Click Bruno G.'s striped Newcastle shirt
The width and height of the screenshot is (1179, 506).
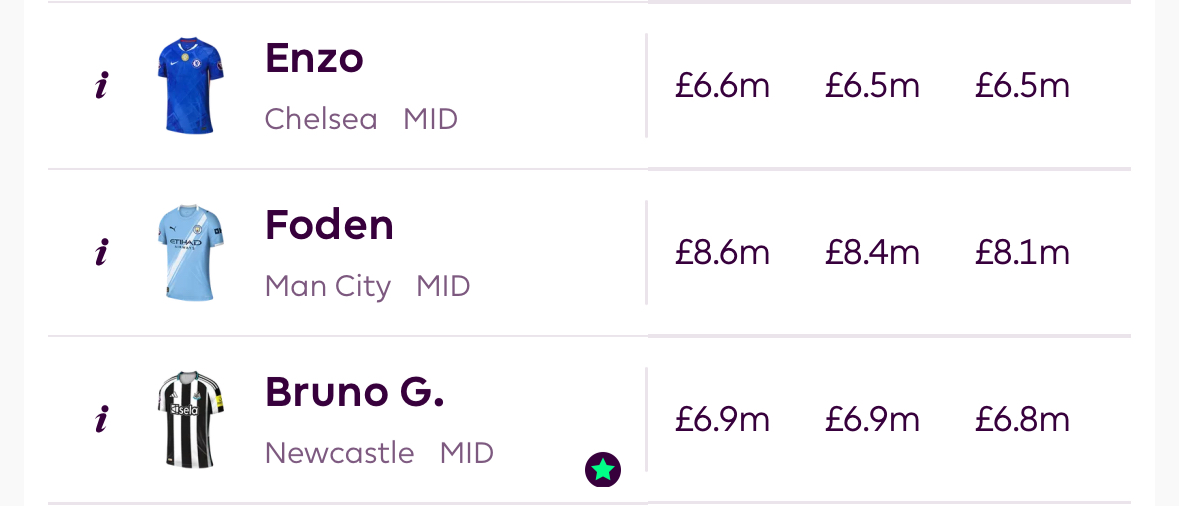190,420
